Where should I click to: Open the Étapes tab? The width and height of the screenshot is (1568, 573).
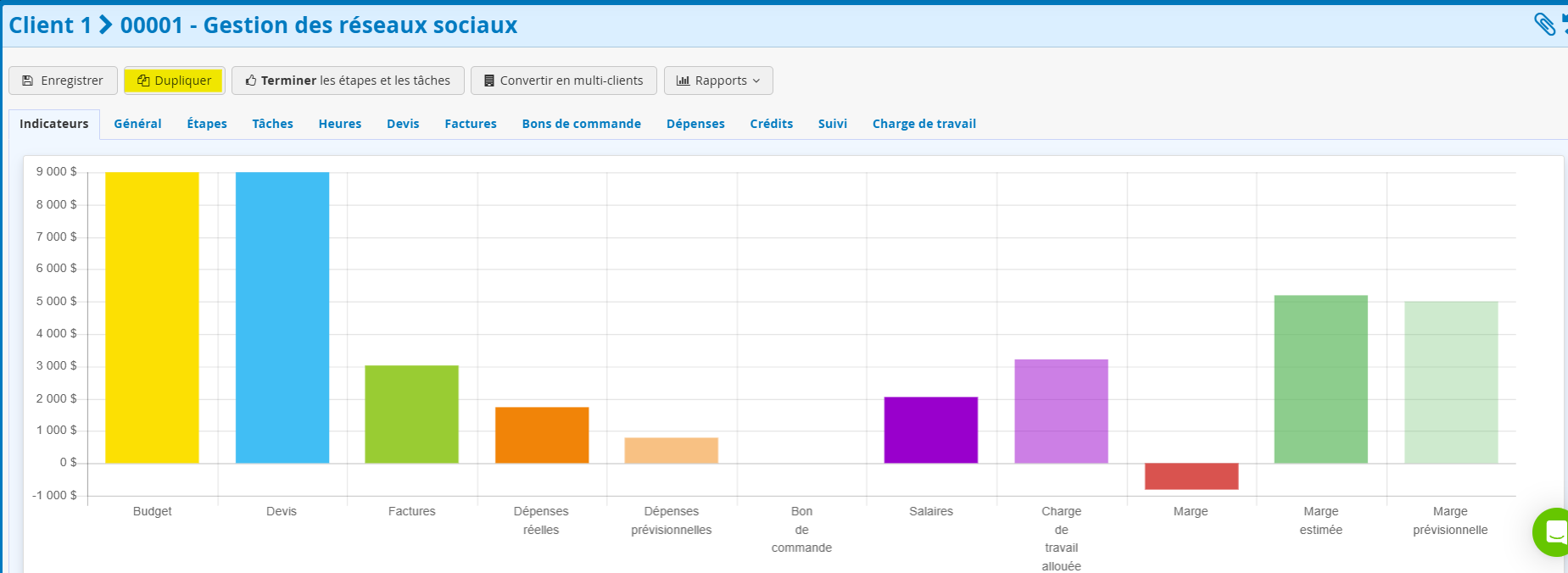coord(207,124)
